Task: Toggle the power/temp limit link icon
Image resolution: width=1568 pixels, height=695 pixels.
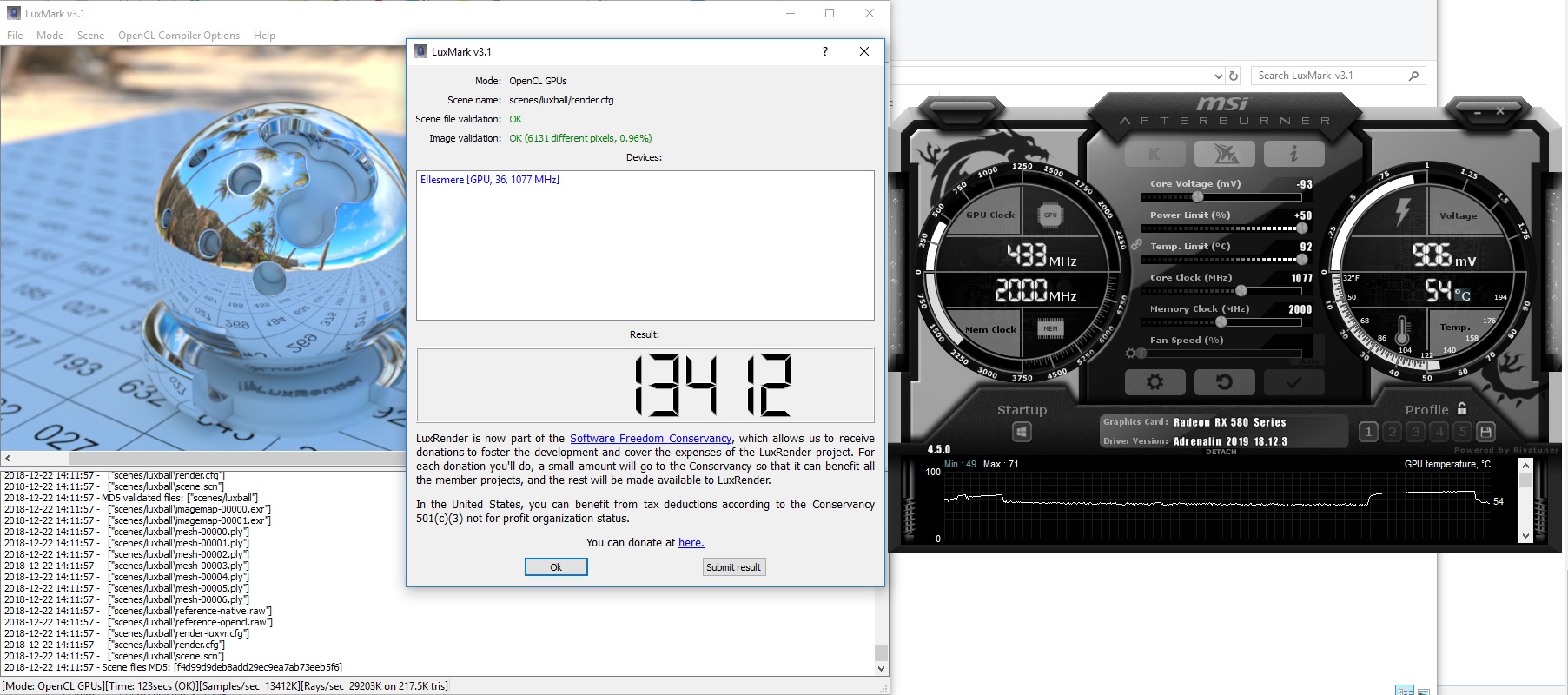Action: pos(1135,245)
